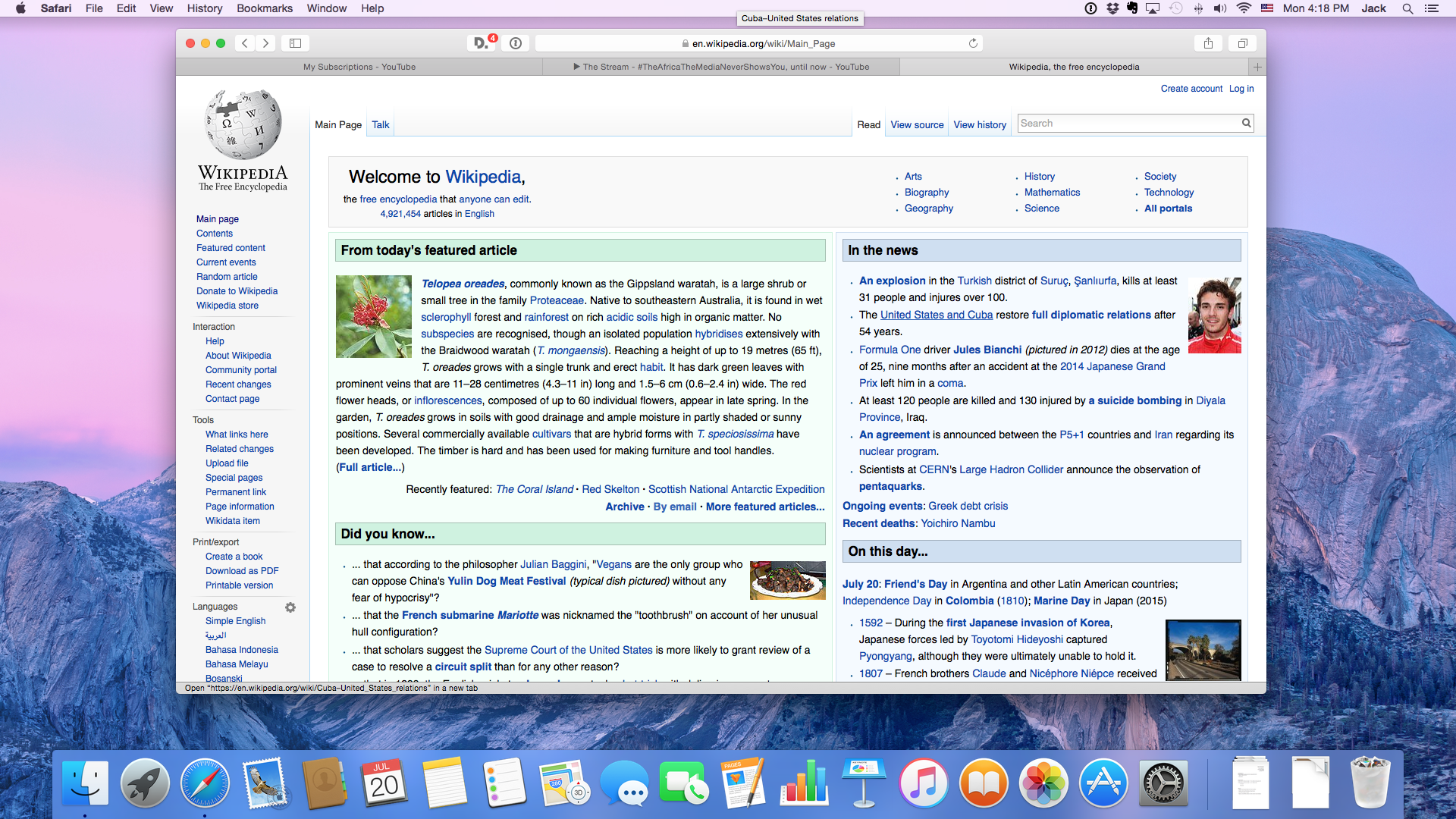The image size is (1456, 819).
Task: Click the Wikipedia globe logo
Action: [x=243, y=140]
